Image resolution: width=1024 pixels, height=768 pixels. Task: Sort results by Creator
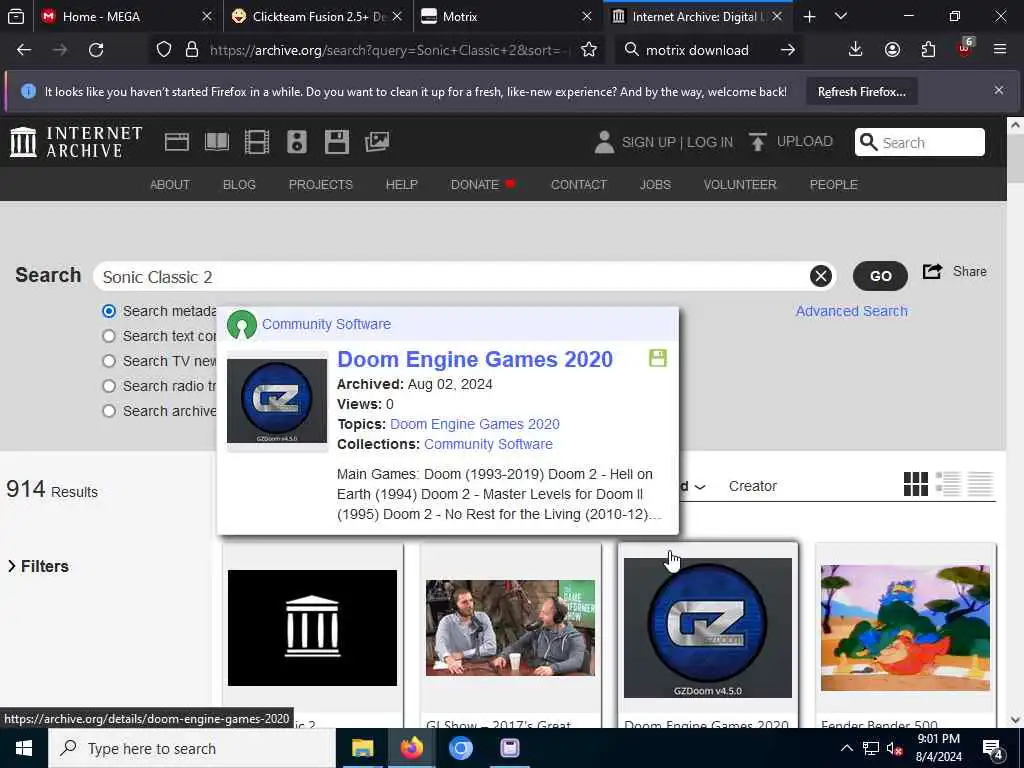pyautogui.click(x=752, y=487)
